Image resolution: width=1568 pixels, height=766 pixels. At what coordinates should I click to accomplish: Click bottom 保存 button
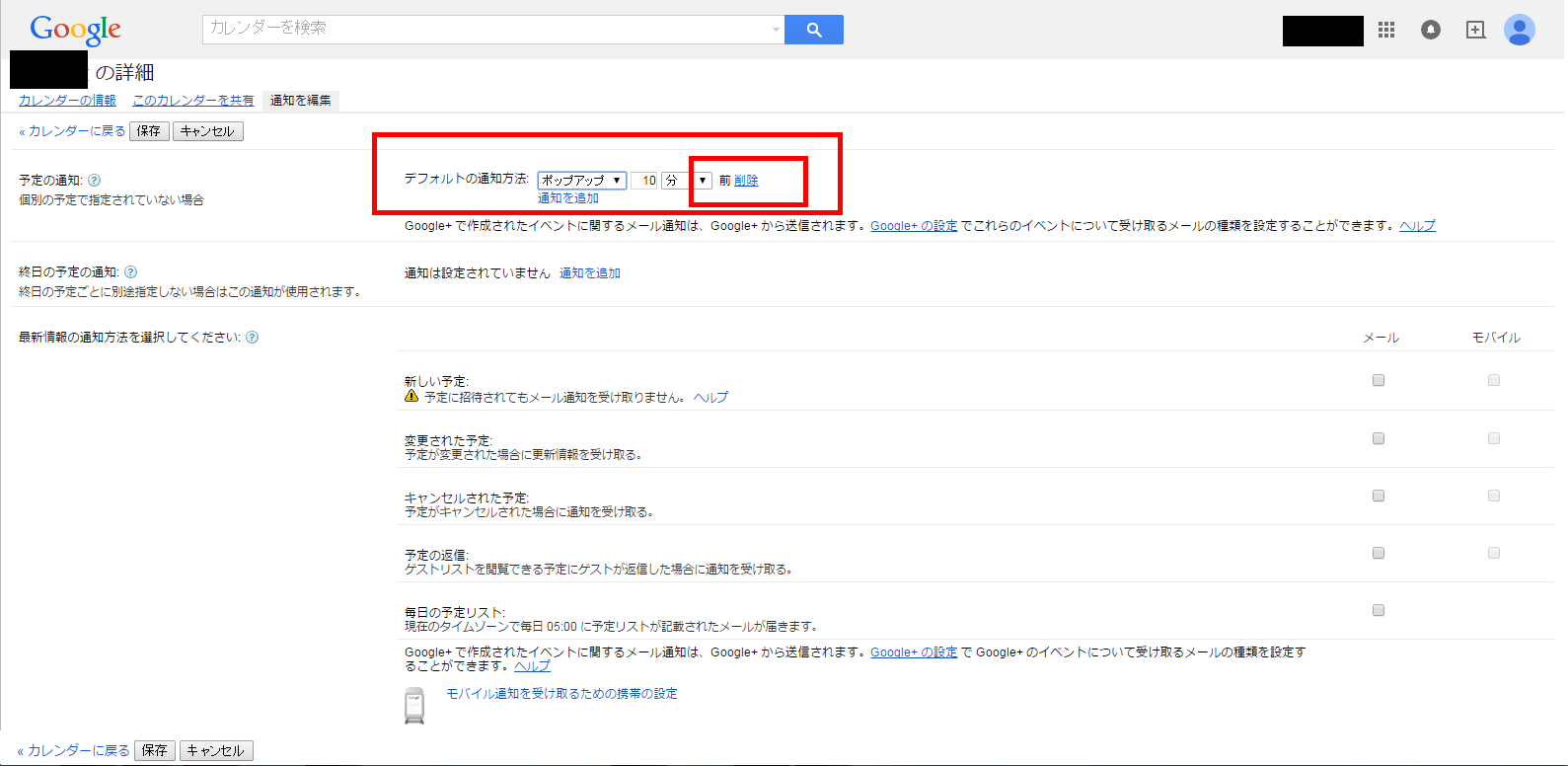[x=155, y=750]
